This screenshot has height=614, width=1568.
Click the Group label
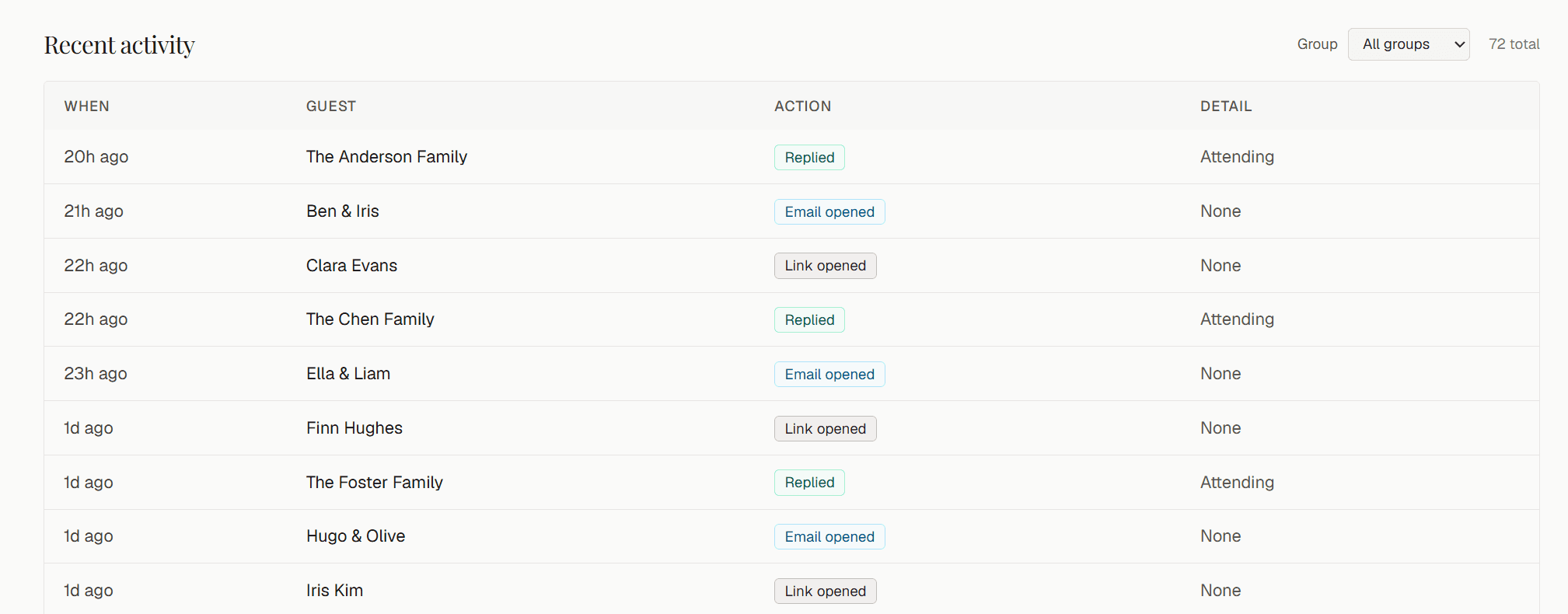point(1317,44)
